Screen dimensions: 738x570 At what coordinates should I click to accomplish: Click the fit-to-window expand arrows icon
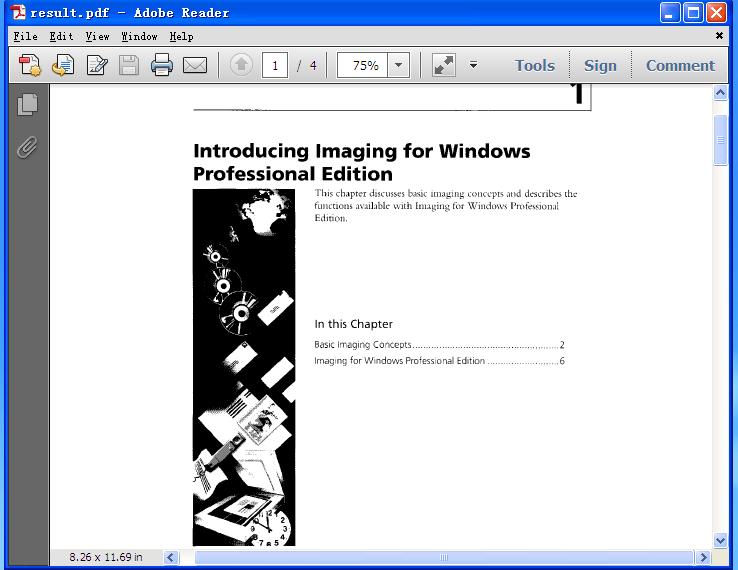click(444, 65)
